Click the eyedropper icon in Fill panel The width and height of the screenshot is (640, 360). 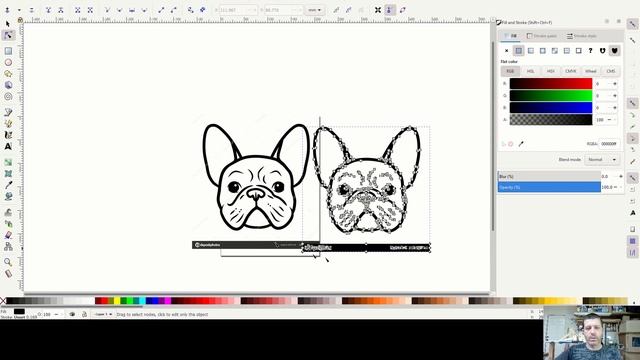(x=521, y=144)
